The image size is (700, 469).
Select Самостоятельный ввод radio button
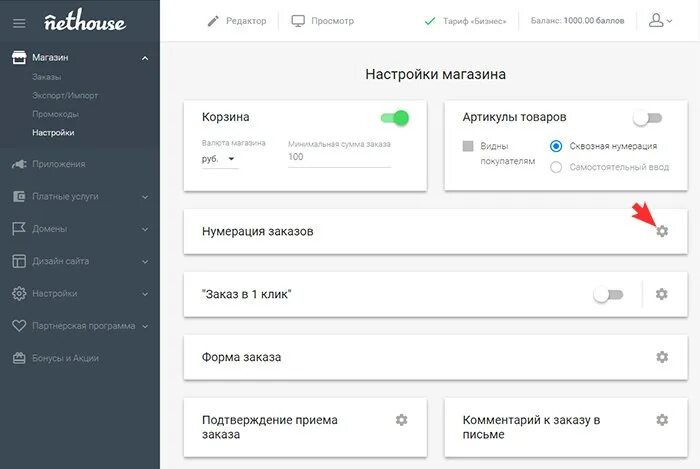[x=556, y=167]
